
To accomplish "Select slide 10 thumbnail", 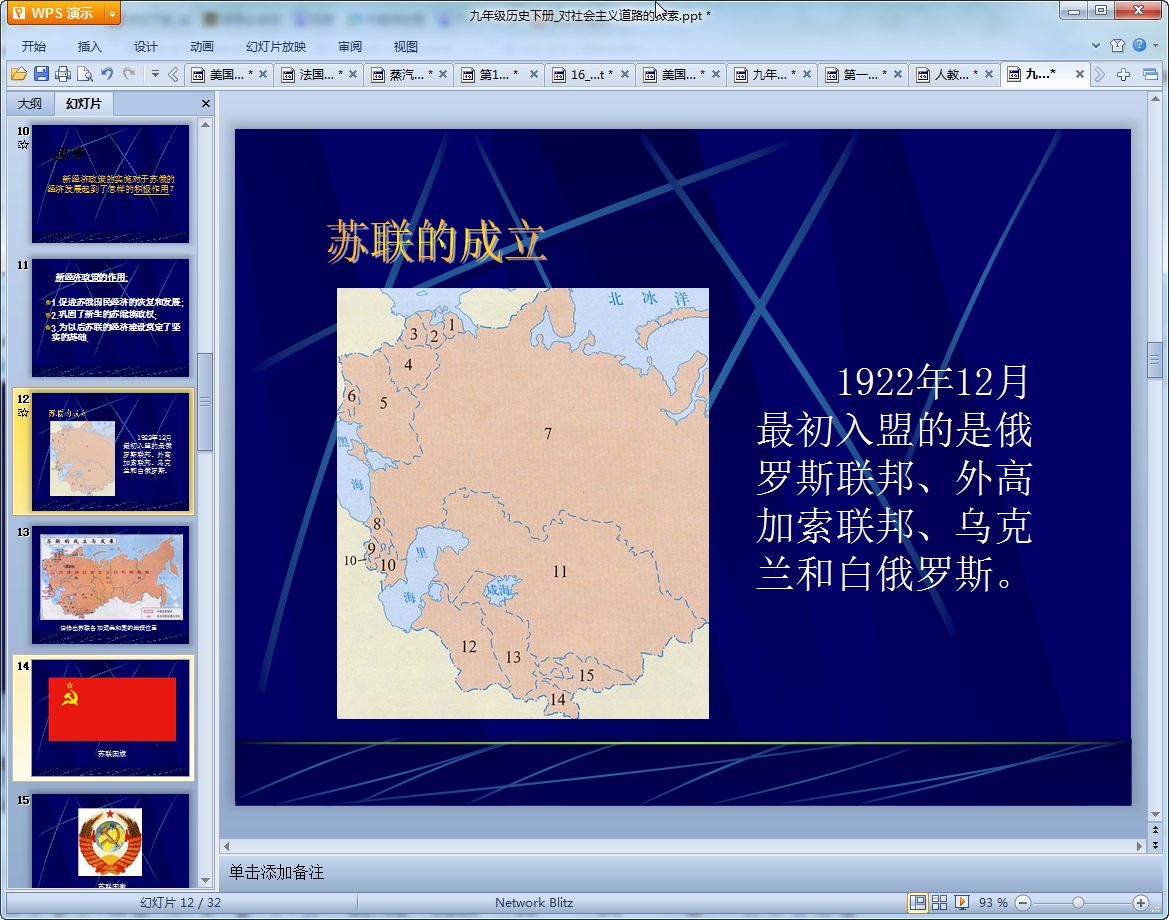I will click(110, 183).
